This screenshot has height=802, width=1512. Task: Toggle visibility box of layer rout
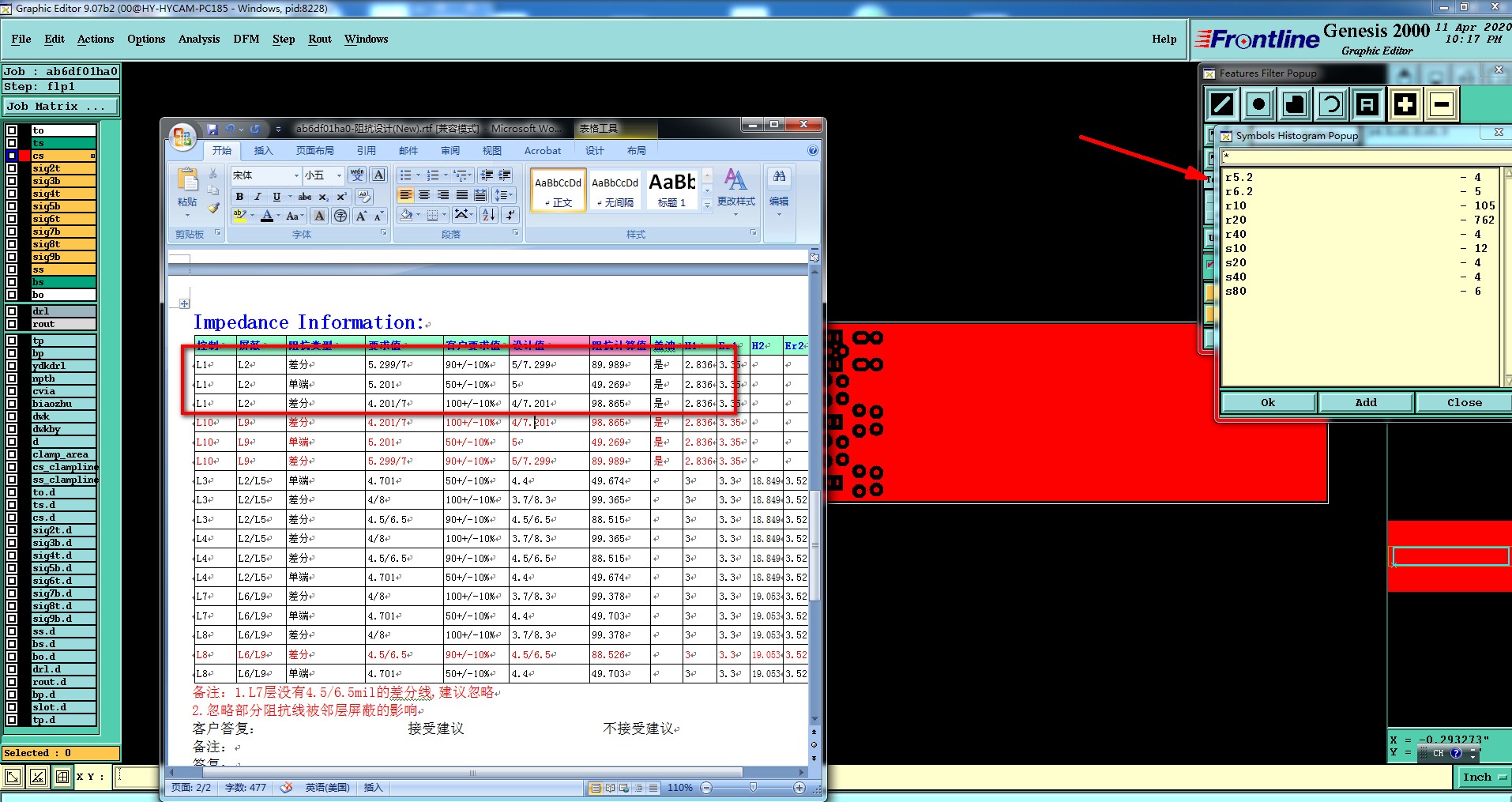click(12, 324)
